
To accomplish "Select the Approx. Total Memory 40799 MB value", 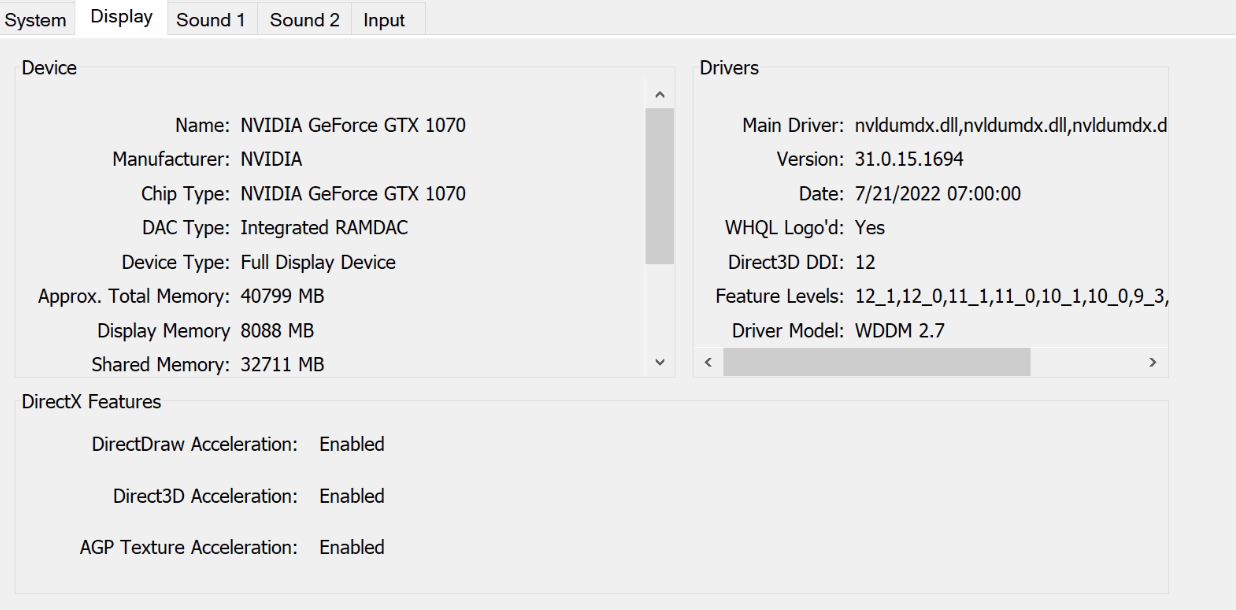I will [281, 296].
